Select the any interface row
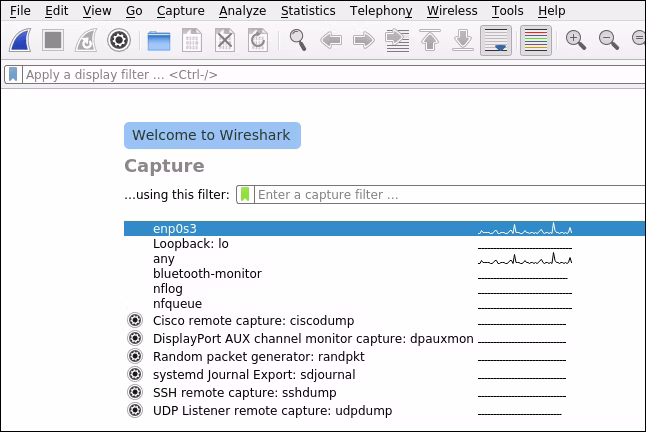Image resolution: width=646 pixels, height=432 pixels. pyautogui.click(x=385, y=259)
